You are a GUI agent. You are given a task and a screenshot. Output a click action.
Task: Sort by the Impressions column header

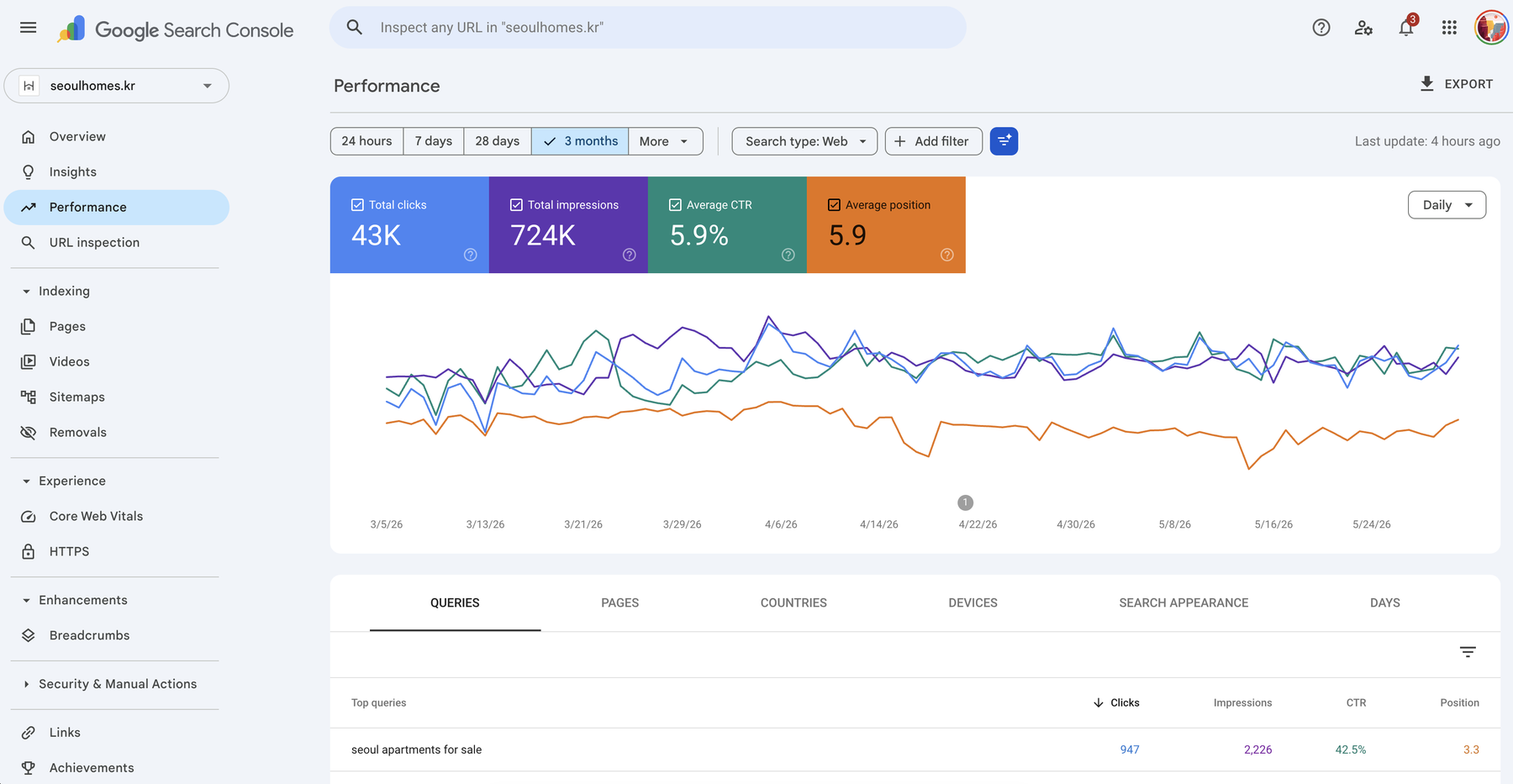[x=1242, y=703]
